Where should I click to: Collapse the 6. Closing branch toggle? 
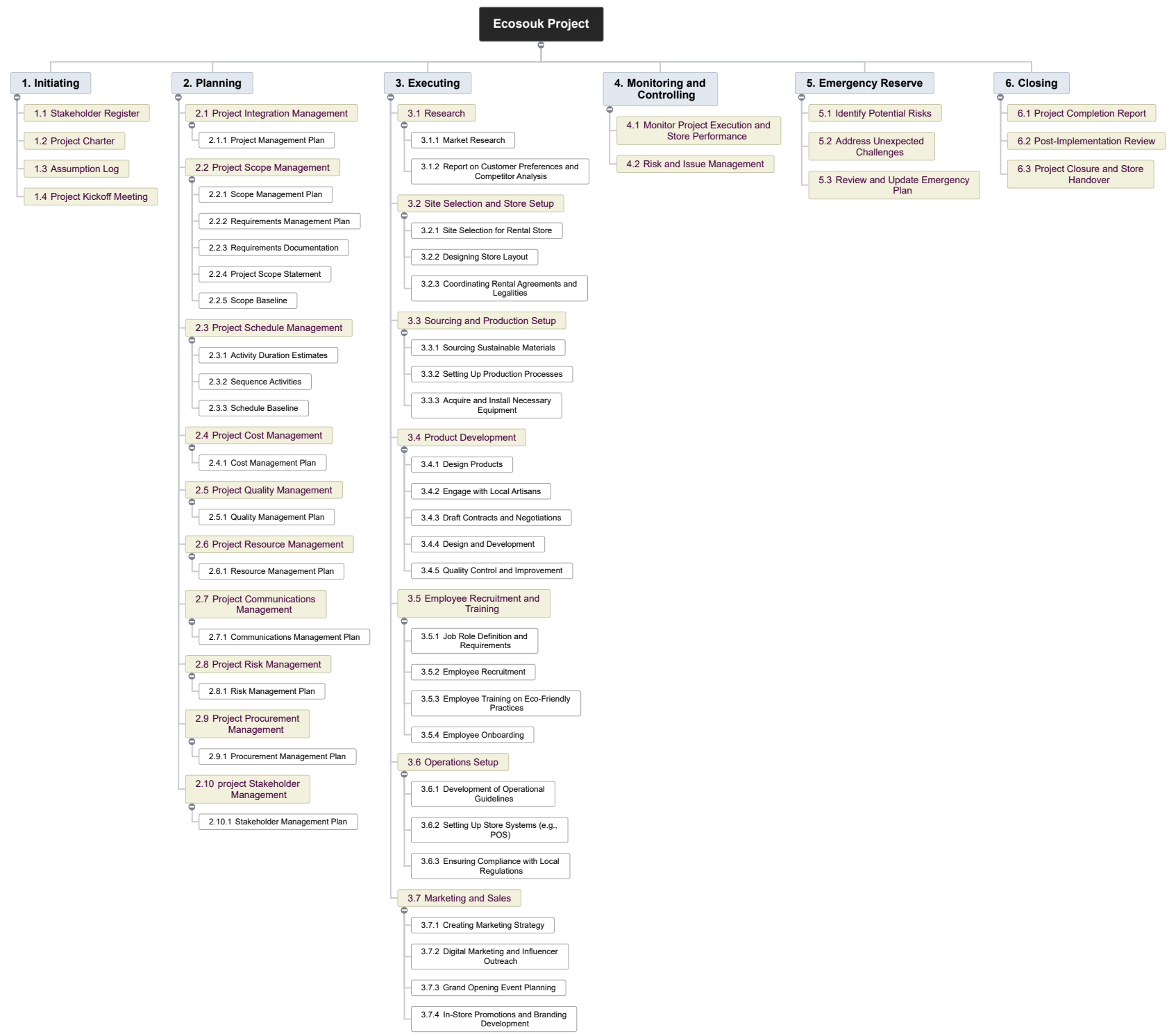pos(1000,97)
